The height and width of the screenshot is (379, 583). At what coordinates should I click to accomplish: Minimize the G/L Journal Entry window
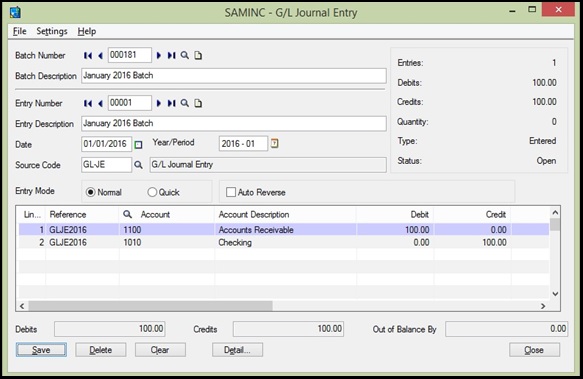tap(512, 11)
